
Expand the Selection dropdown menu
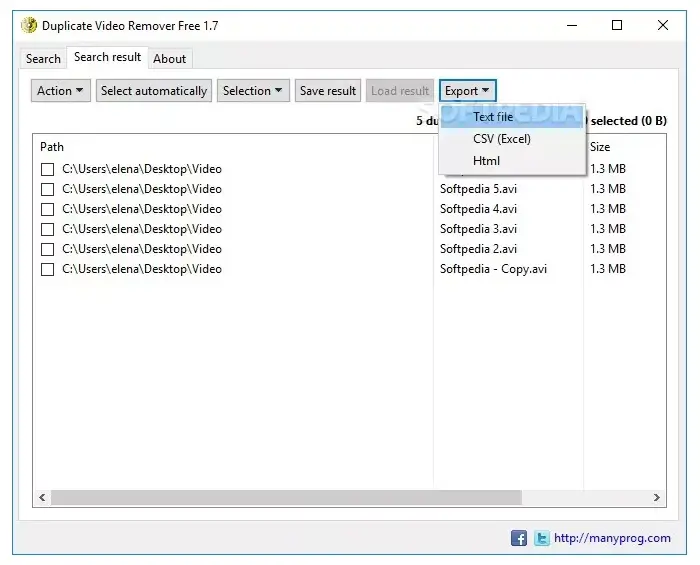254,91
